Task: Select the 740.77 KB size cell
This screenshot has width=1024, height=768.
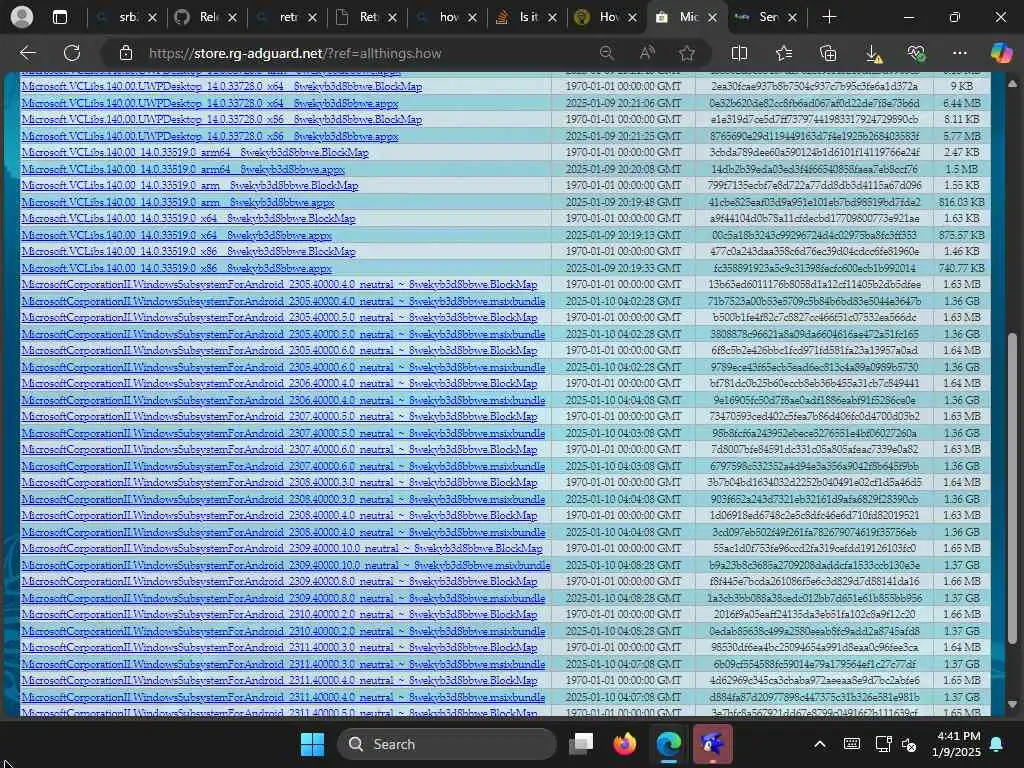Action: pos(961,268)
